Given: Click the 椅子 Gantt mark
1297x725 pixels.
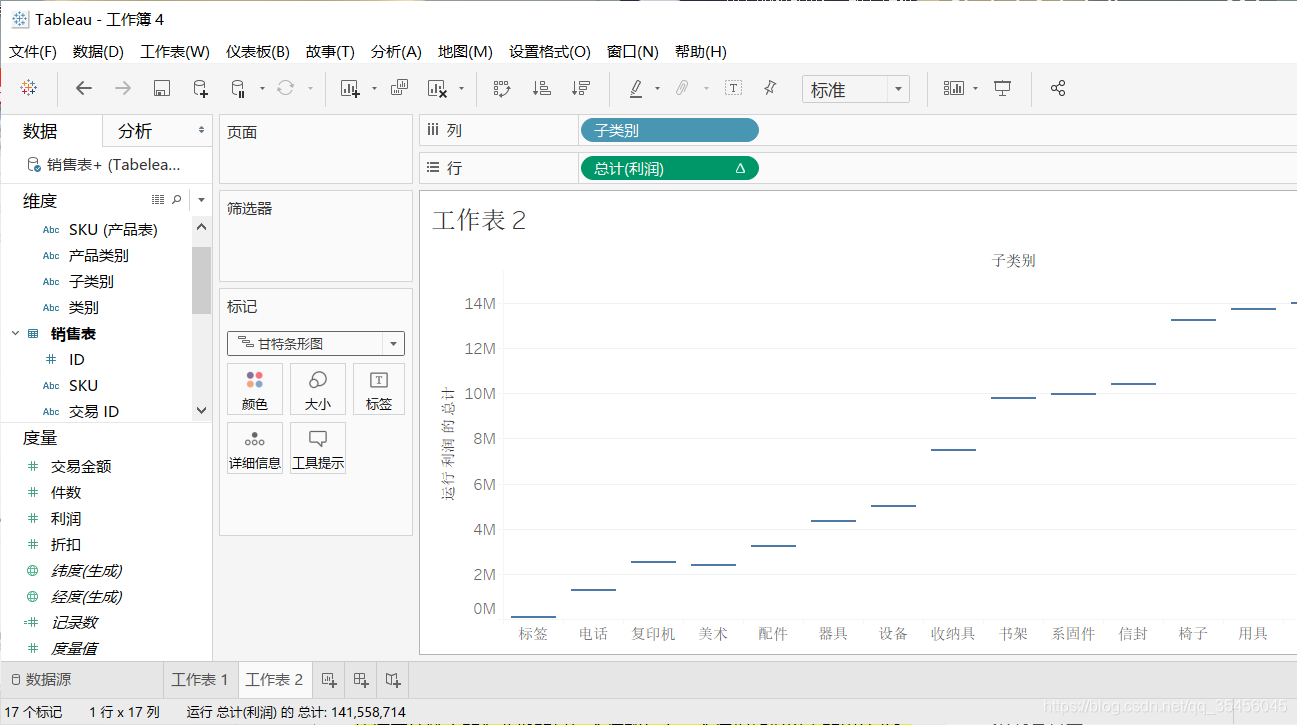Looking at the screenshot, I should [1193, 320].
